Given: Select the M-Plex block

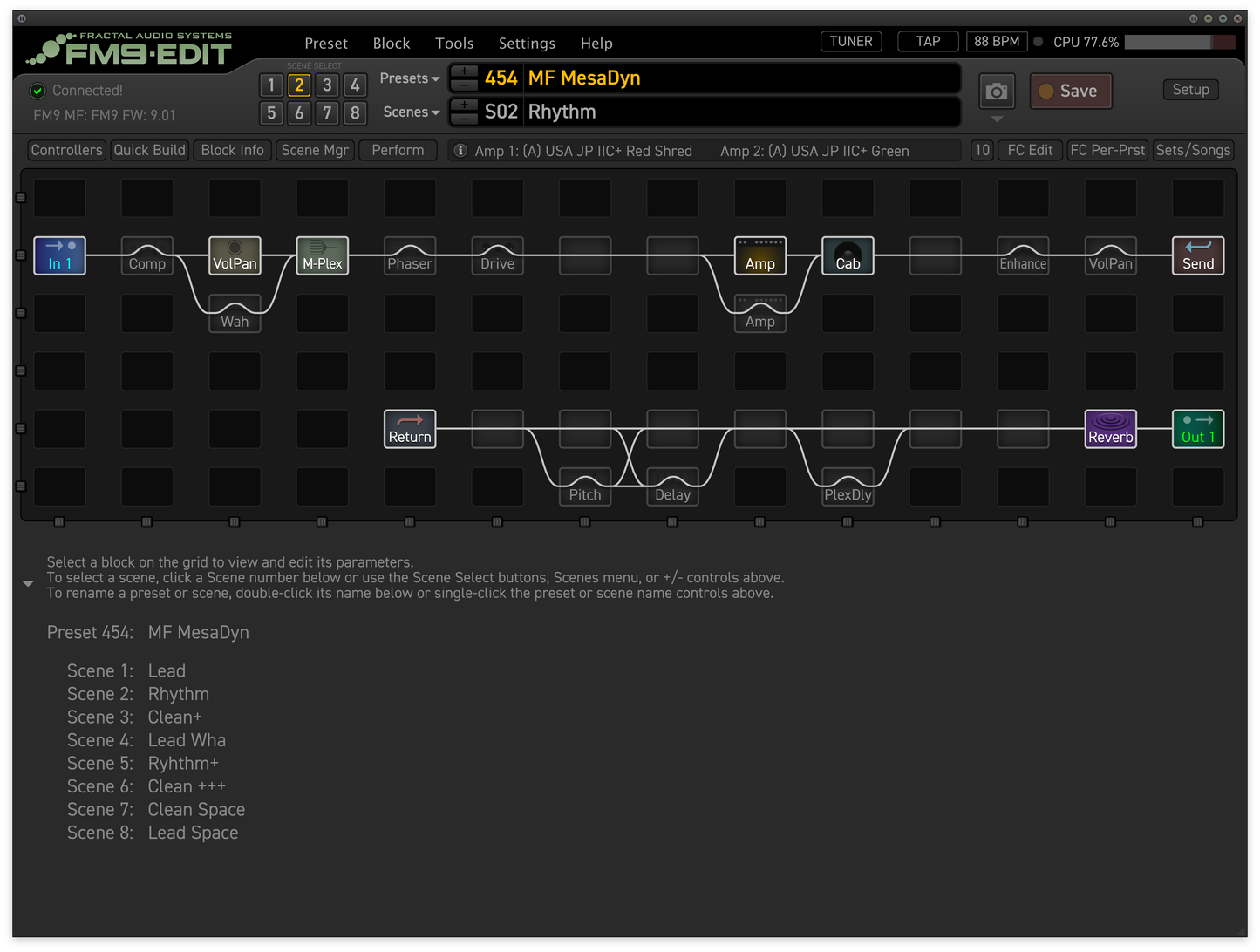Looking at the screenshot, I should (322, 255).
